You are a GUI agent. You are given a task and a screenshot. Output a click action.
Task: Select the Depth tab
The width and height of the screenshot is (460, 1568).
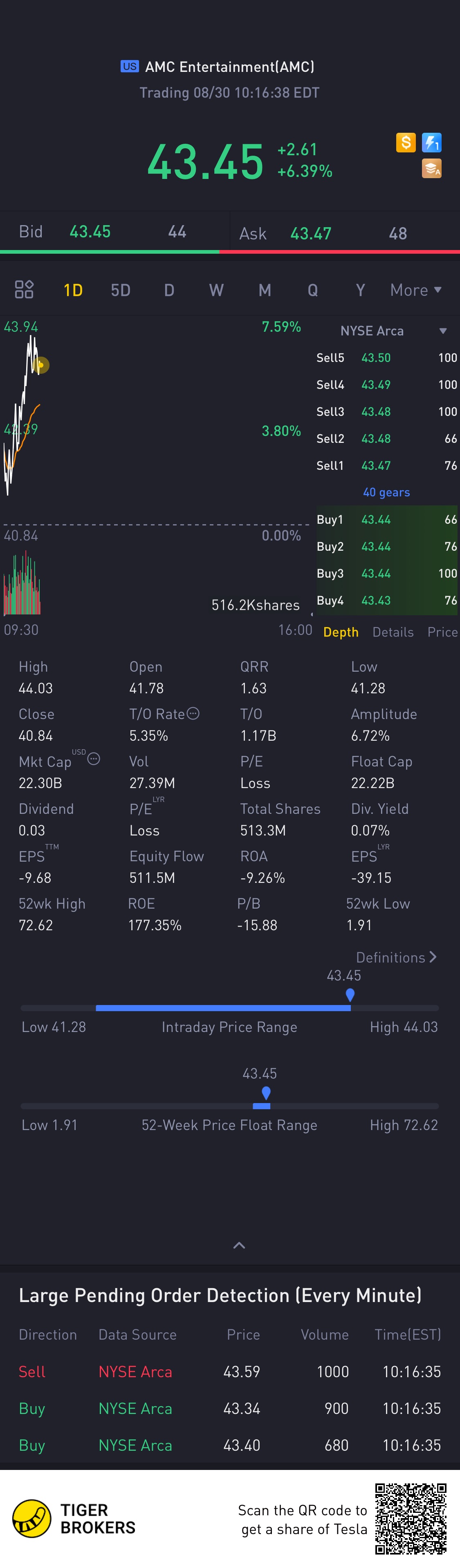pyautogui.click(x=341, y=632)
